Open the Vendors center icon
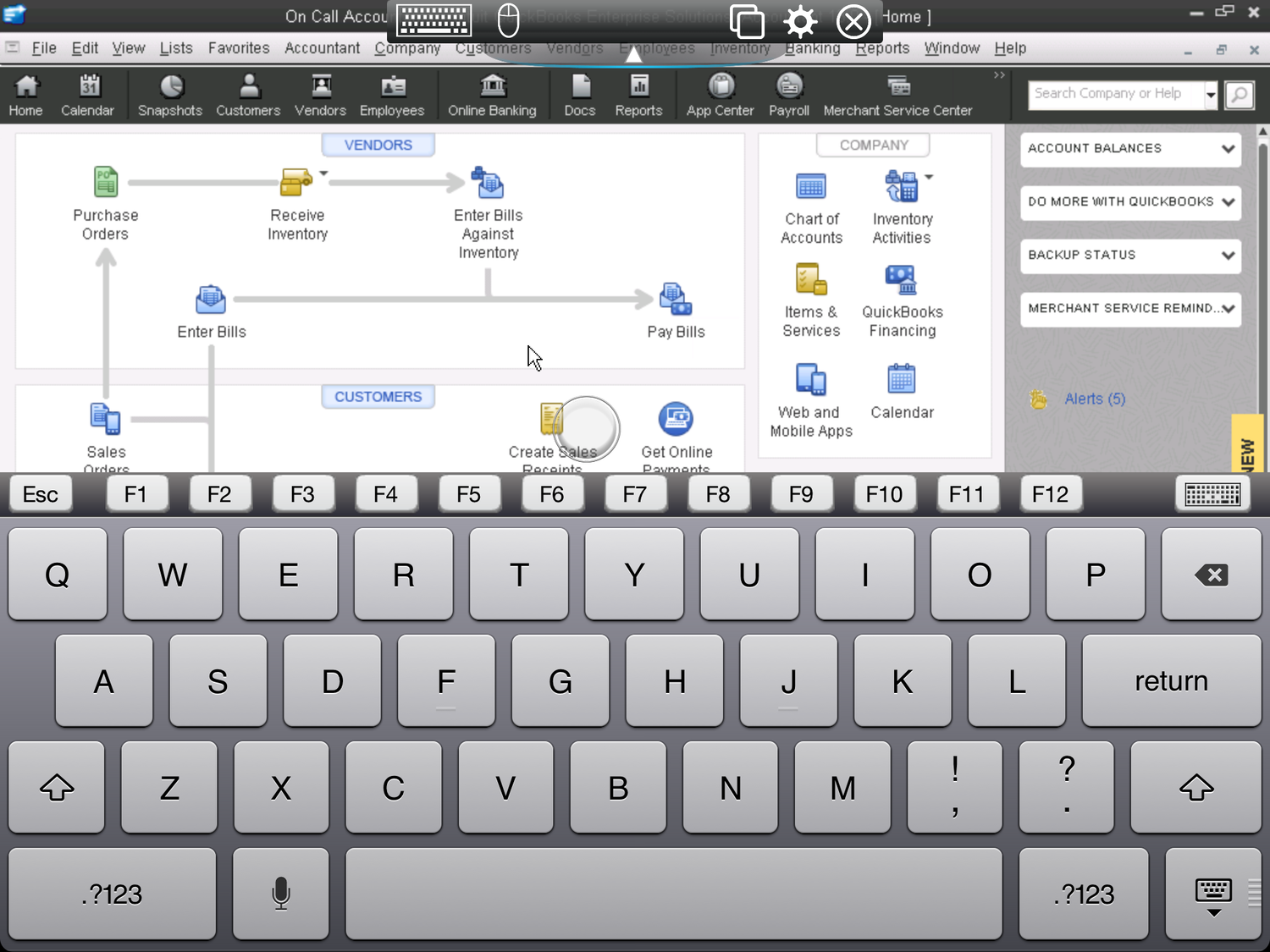 (x=320, y=95)
